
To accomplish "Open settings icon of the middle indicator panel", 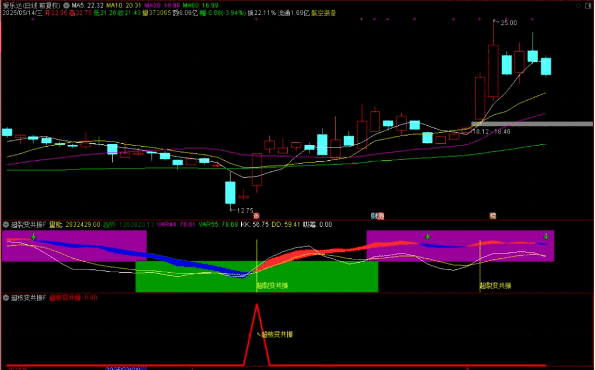I will (x=6, y=225).
